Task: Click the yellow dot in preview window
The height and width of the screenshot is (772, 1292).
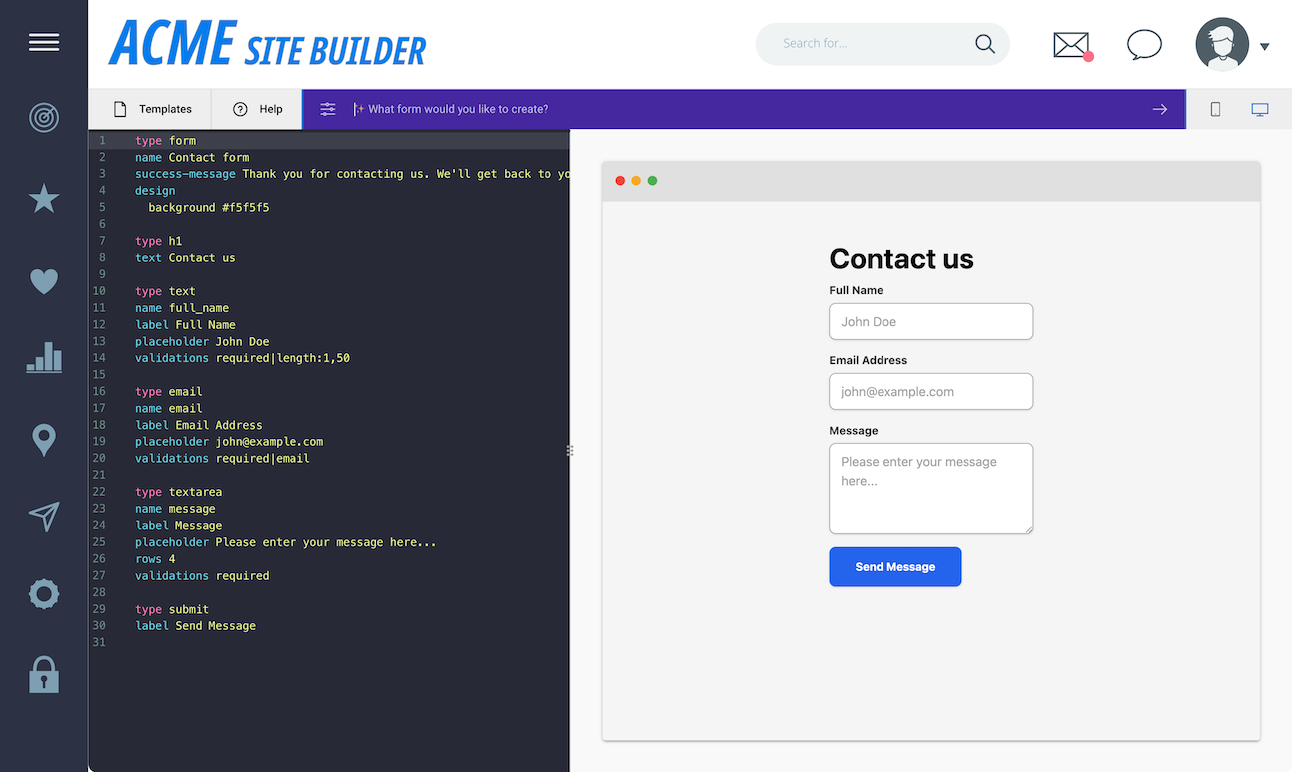Action: 636,181
